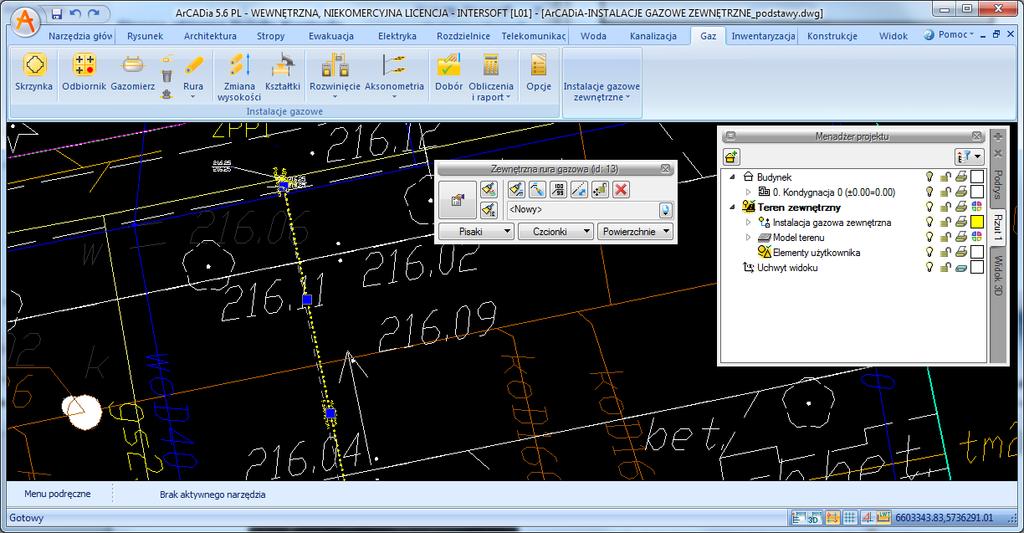Switch to the Konstrukcje ribbon tab
The height and width of the screenshot is (533, 1024).
[832, 36]
